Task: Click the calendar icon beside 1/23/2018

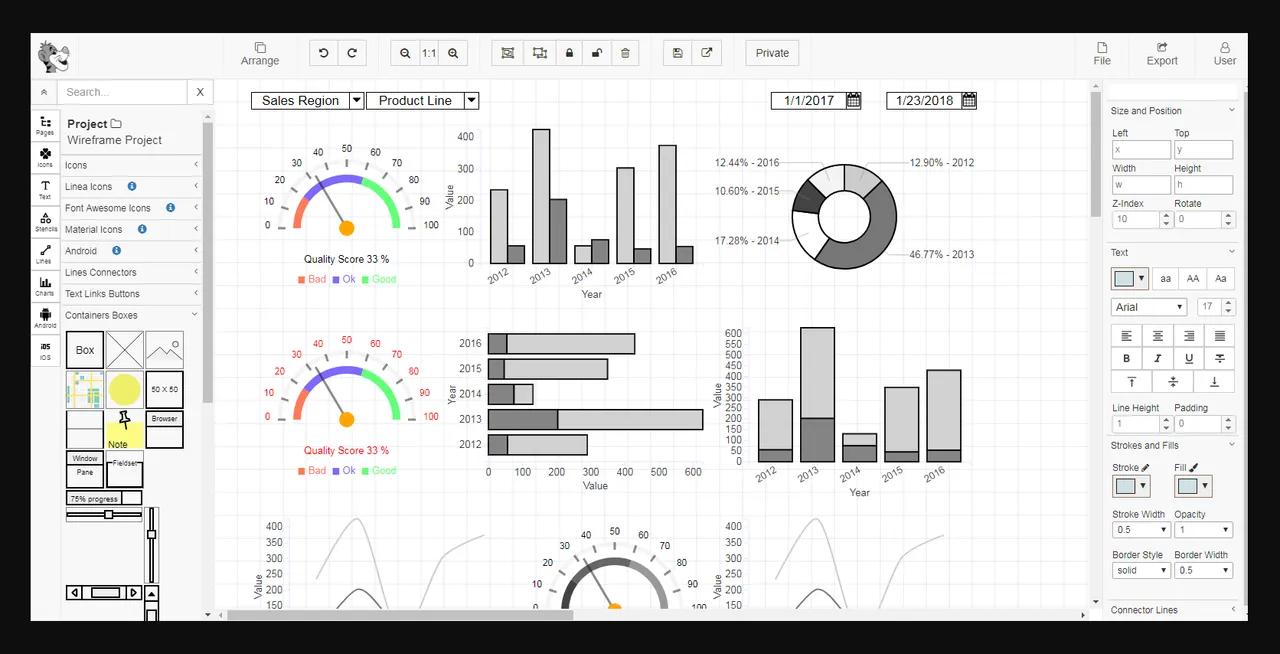Action: pos(969,100)
